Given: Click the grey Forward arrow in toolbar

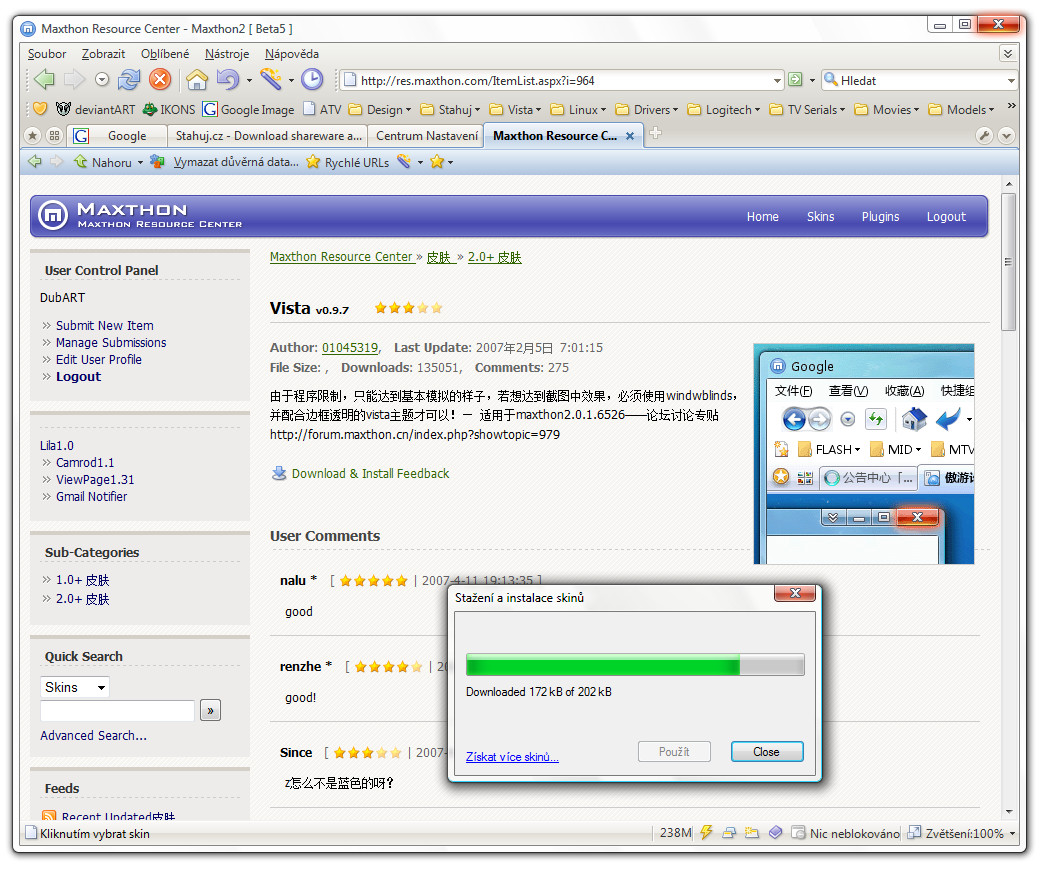Looking at the screenshot, I should click(x=74, y=80).
